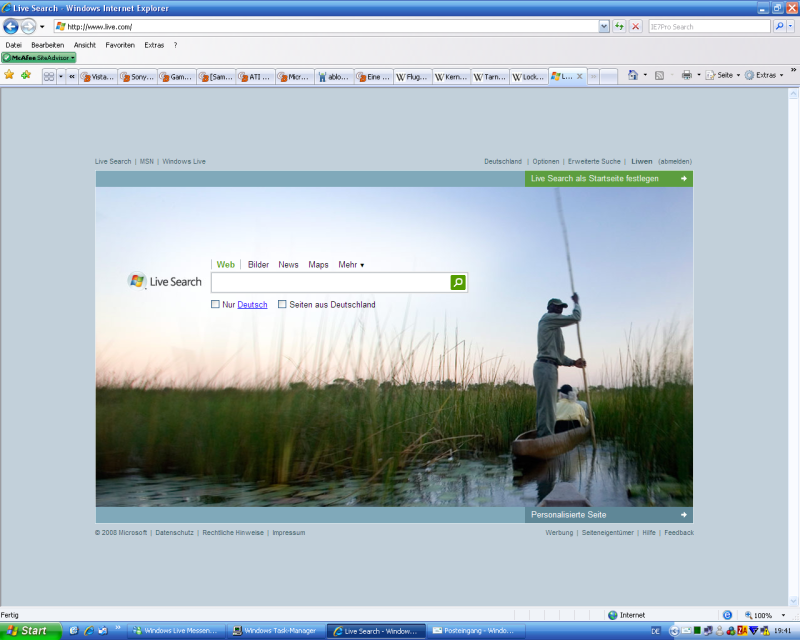The width and height of the screenshot is (800, 640).
Task: Open Windows Task-Manager from the taskbar
Action: pos(276,631)
